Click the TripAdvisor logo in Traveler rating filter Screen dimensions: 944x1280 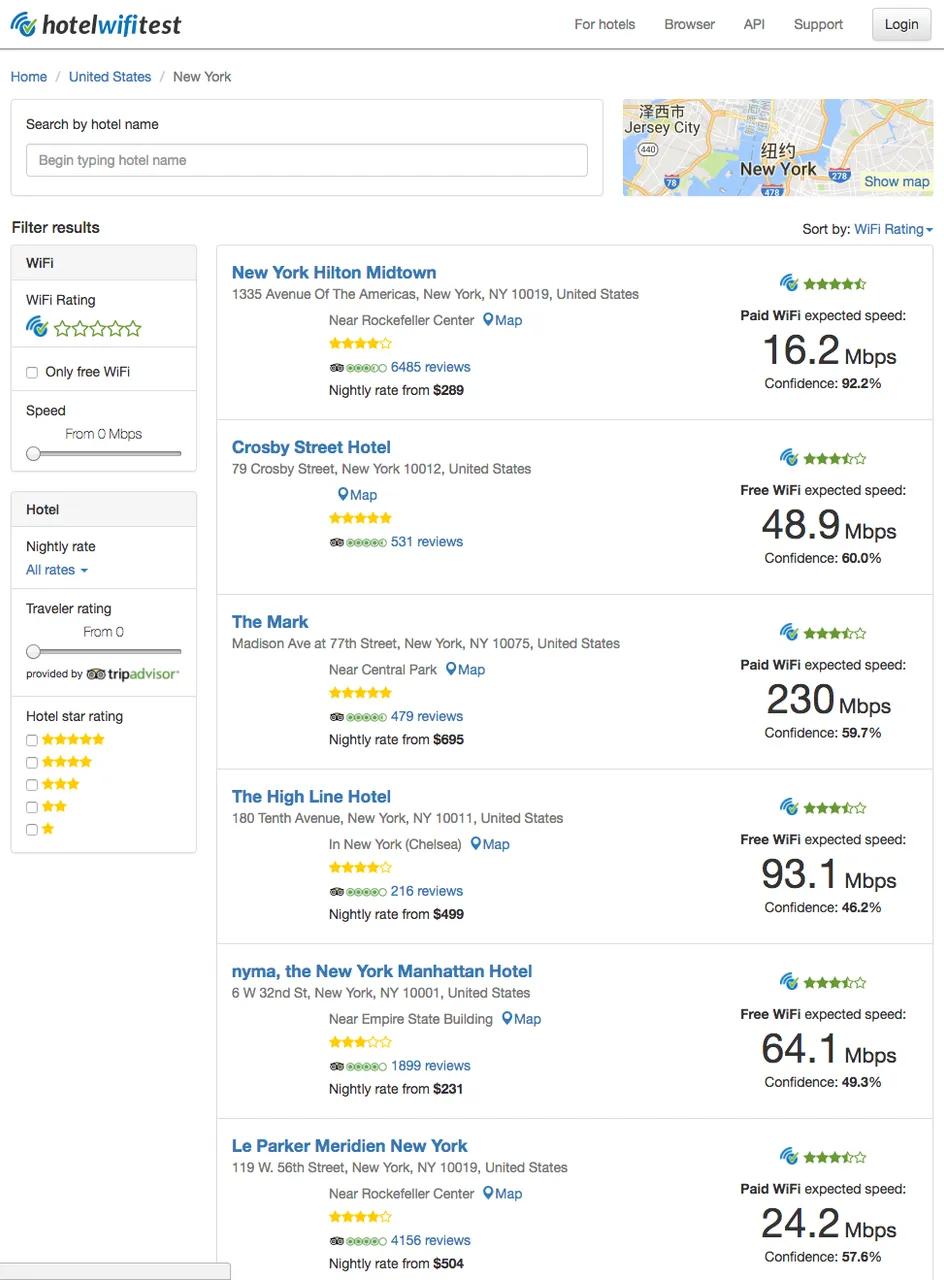click(x=133, y=674)
